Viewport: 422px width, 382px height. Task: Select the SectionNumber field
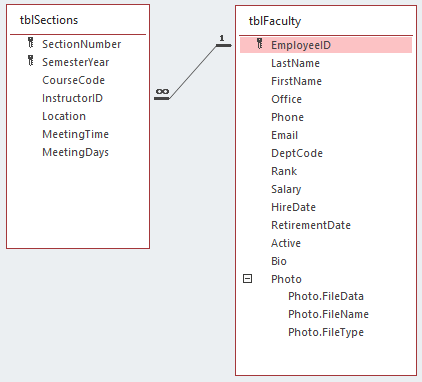click(x=82, y=44)
